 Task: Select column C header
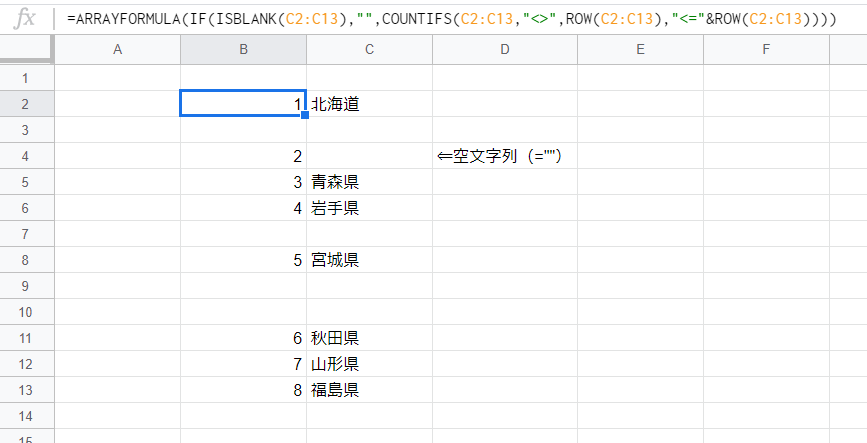tap(369, 49)
